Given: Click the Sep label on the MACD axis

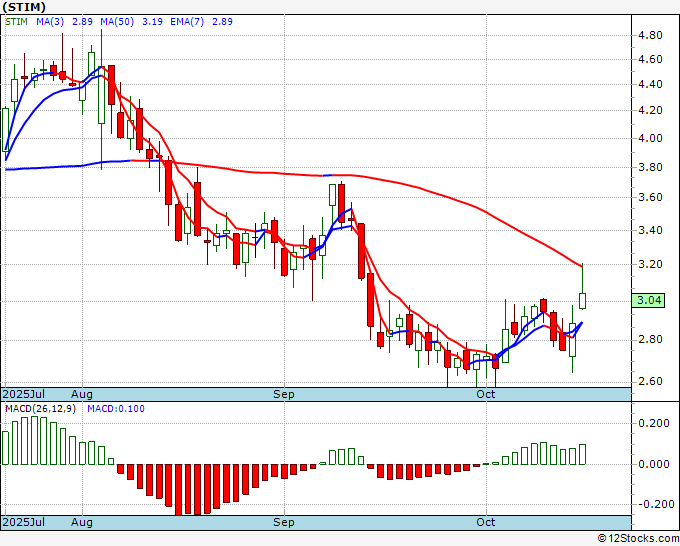Looking at the screenshot, I should [284, 522].
